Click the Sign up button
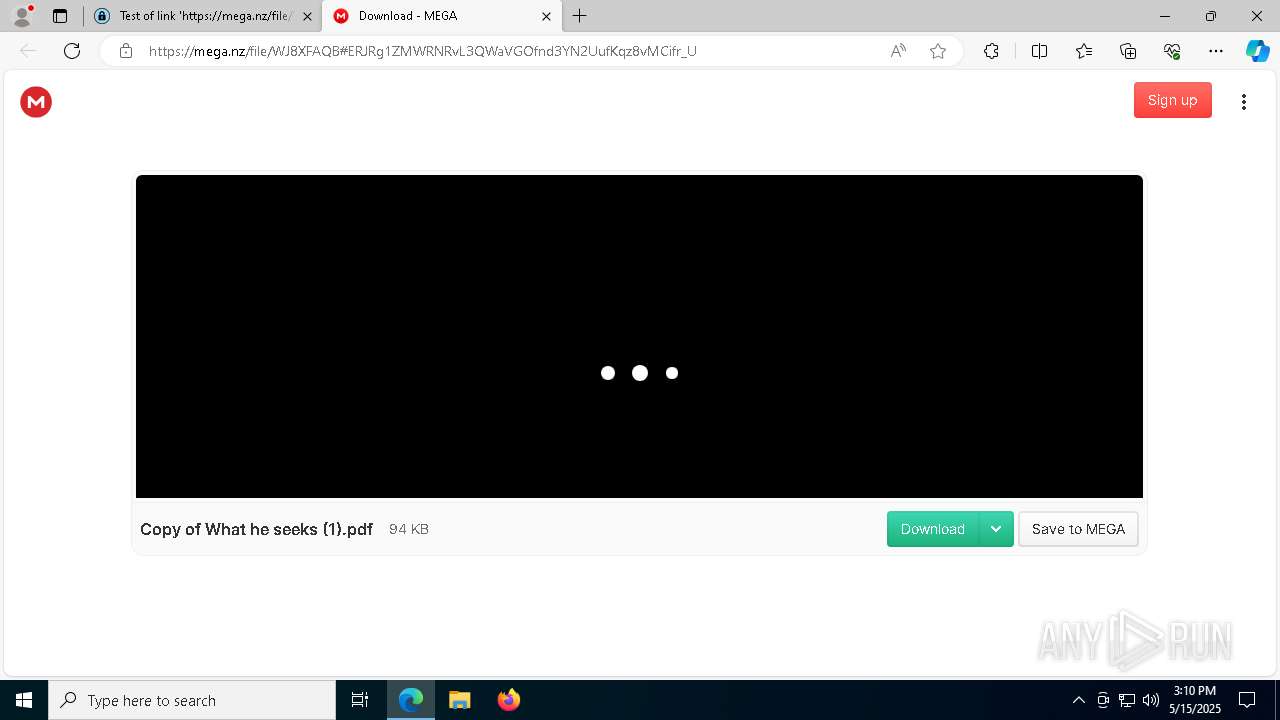The width and height of the screenshot is (1280, 720). pos(1172,100)
